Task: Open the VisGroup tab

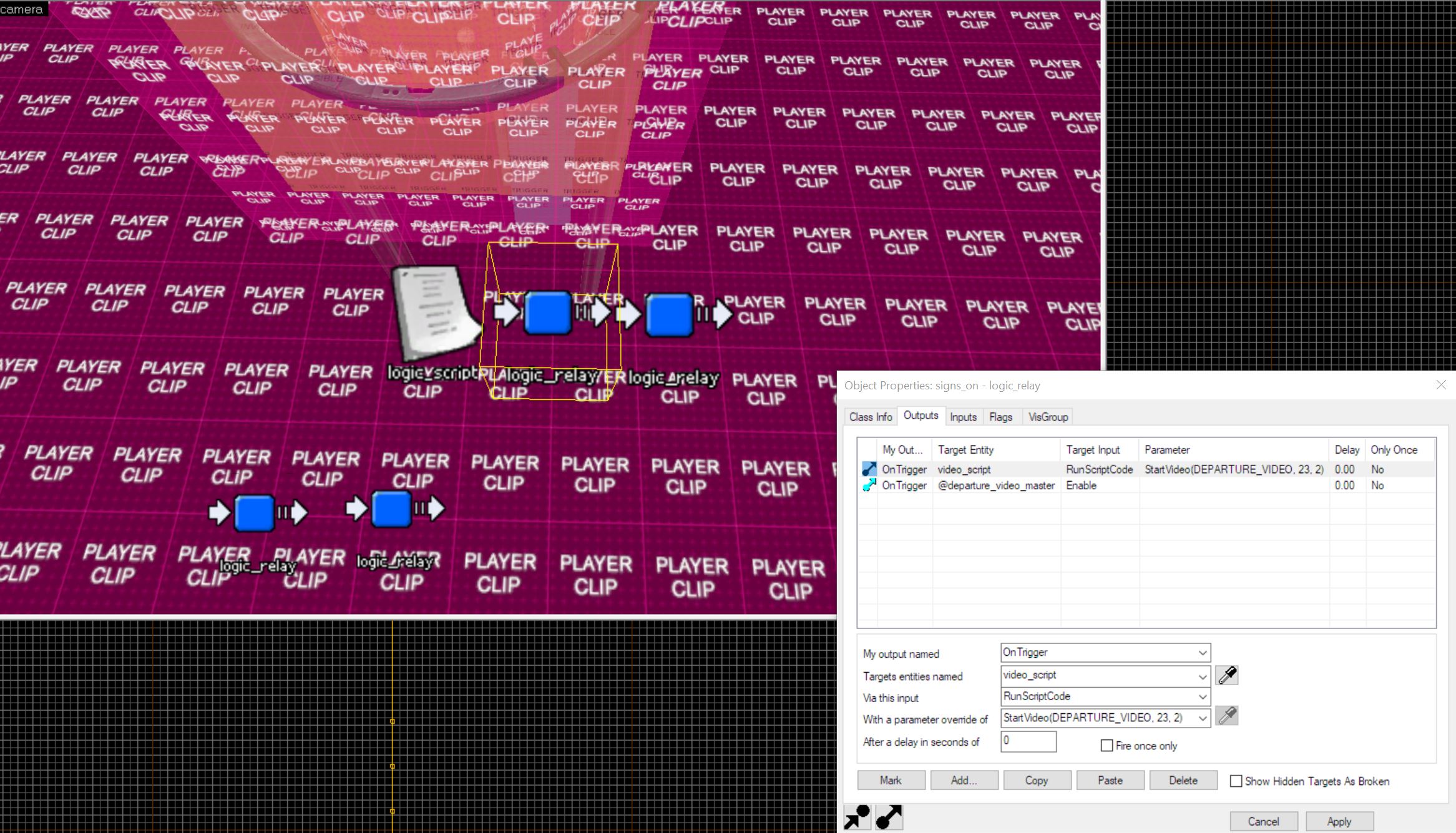Action: coord(1048,417)
